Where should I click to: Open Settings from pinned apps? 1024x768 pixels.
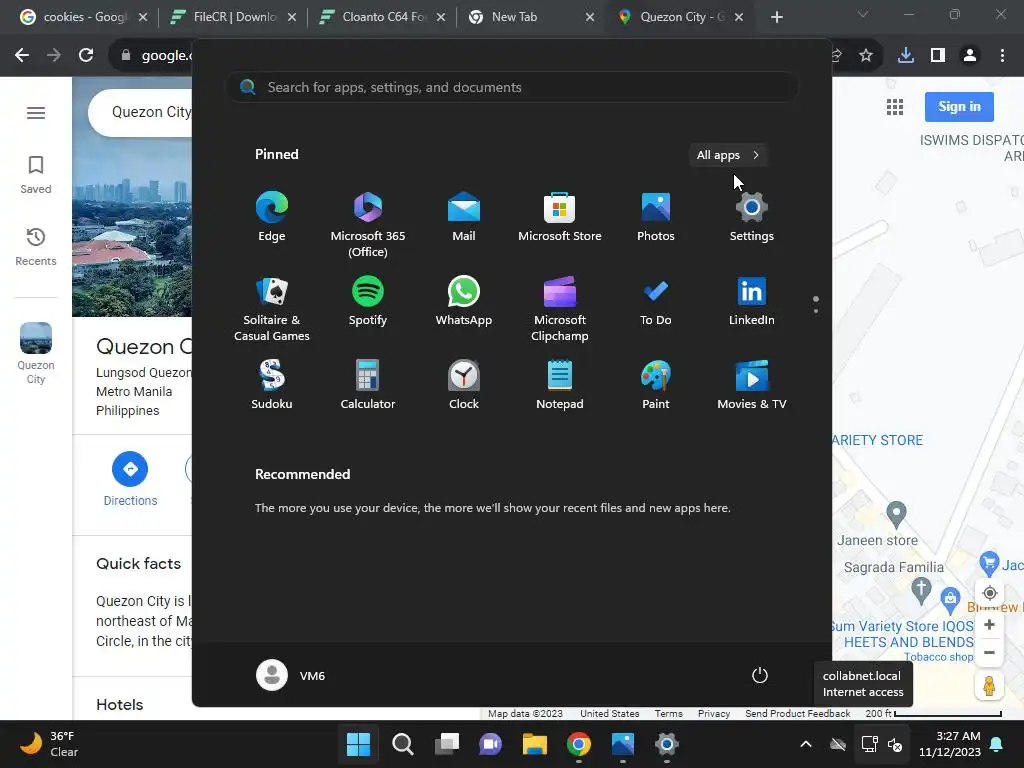point(752,217)
